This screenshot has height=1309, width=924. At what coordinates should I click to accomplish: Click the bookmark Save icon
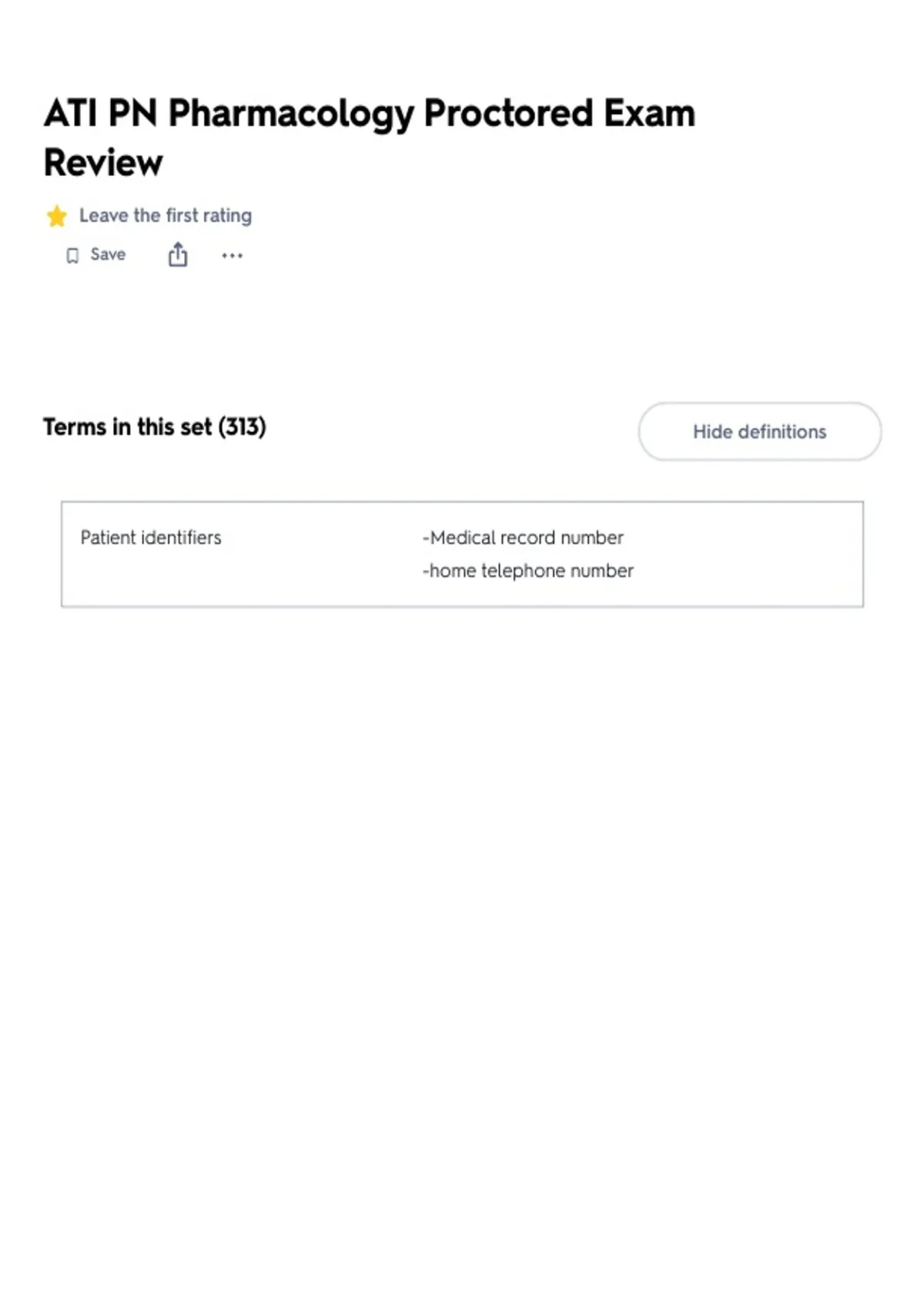(x=72, y=255)
